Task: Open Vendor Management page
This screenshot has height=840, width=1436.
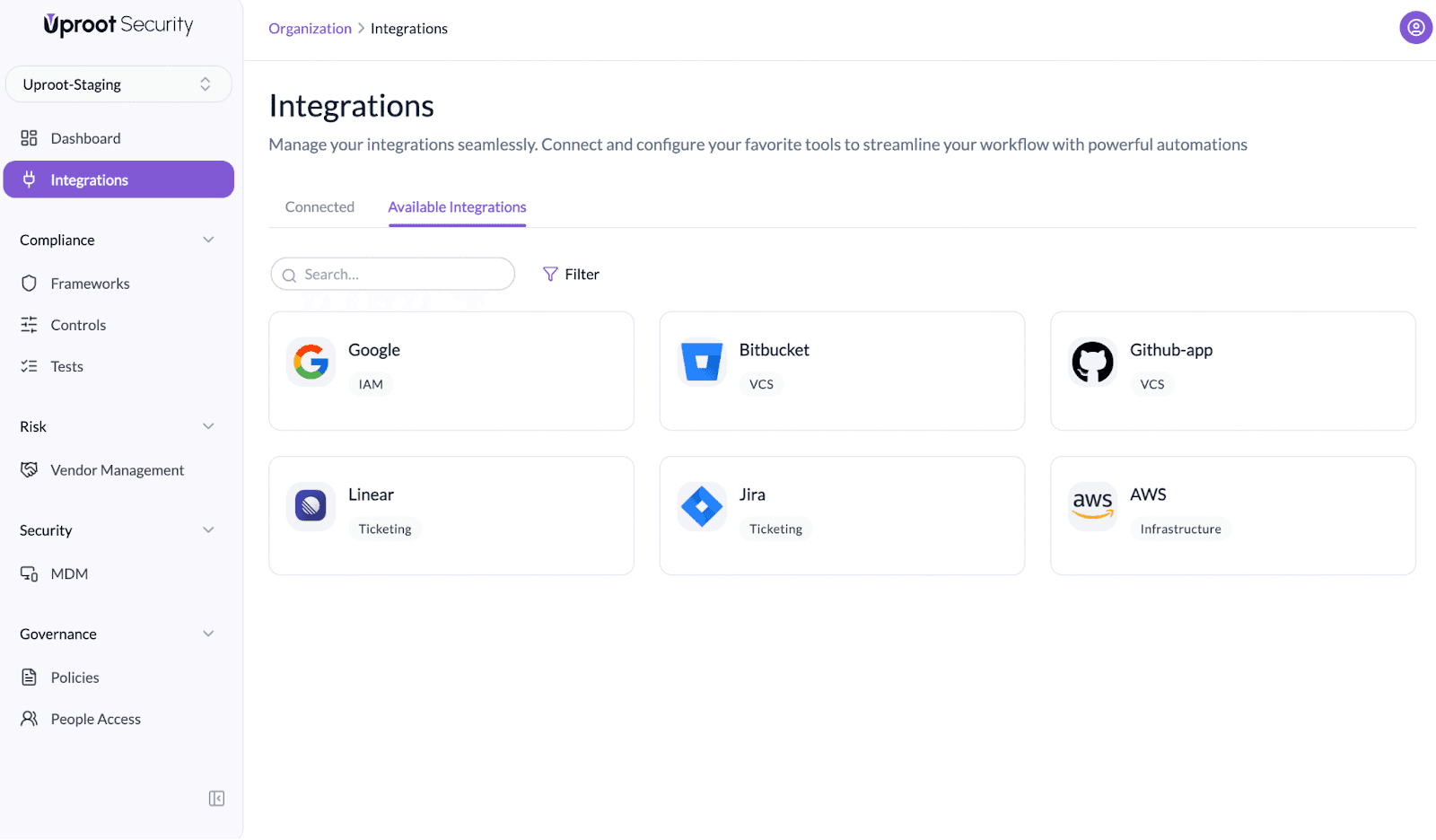Action: tap(117, 470)
